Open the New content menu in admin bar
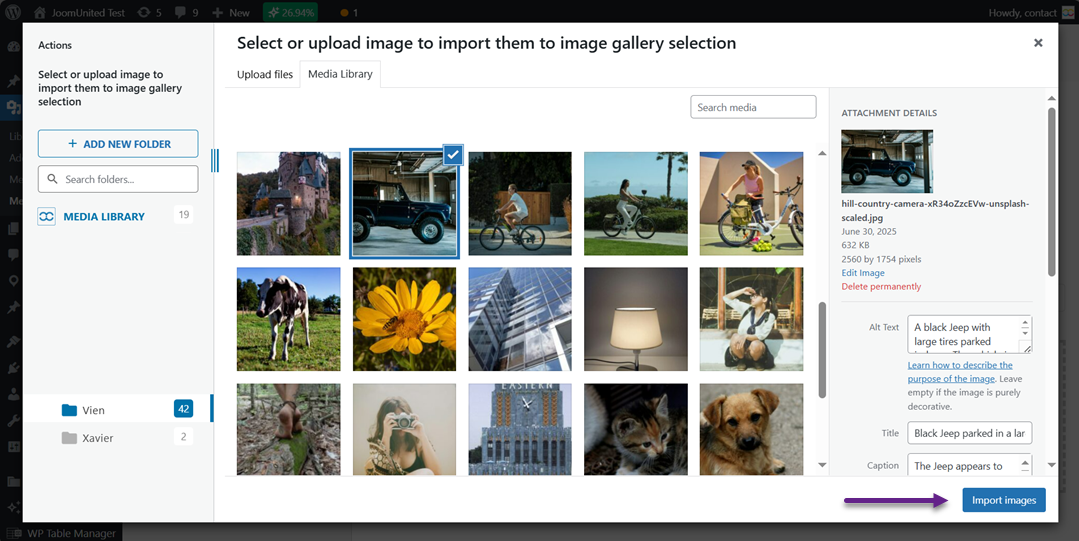This screenshot has width=1079, height=541. (x=230, y=13)
